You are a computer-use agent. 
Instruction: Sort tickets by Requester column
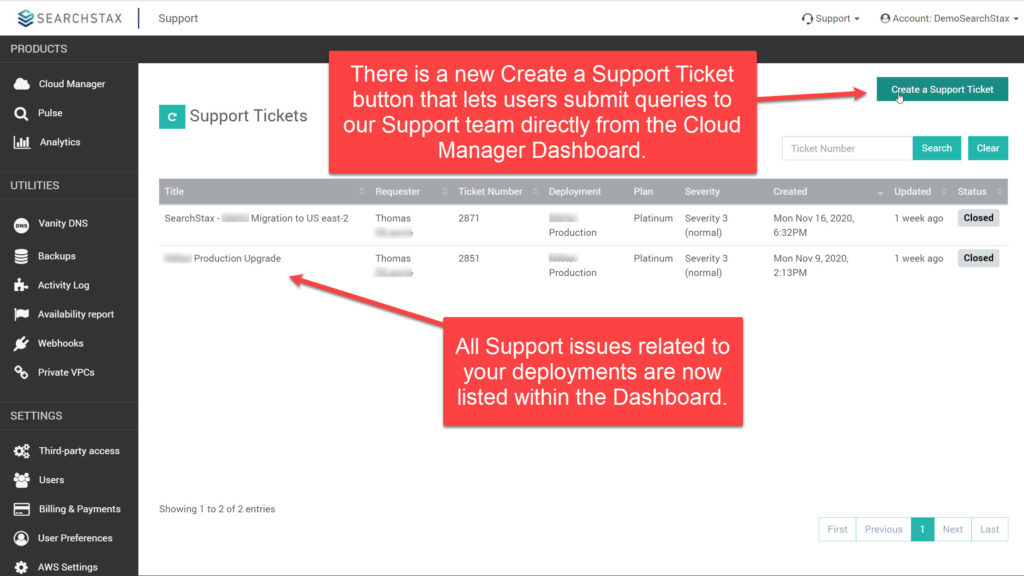click(410, 191)
